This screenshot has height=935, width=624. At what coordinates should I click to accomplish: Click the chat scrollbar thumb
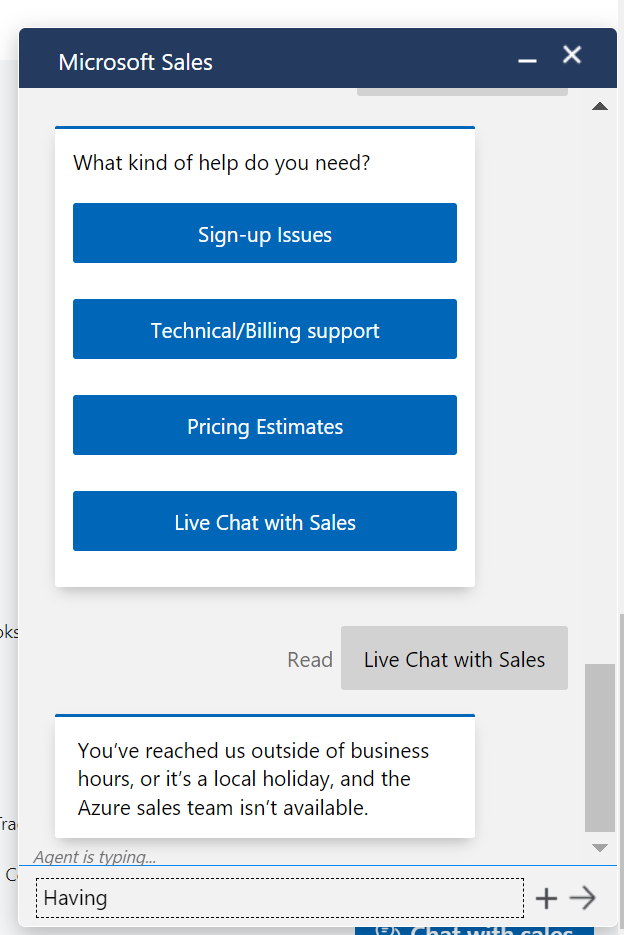click(x=600, y=748)
